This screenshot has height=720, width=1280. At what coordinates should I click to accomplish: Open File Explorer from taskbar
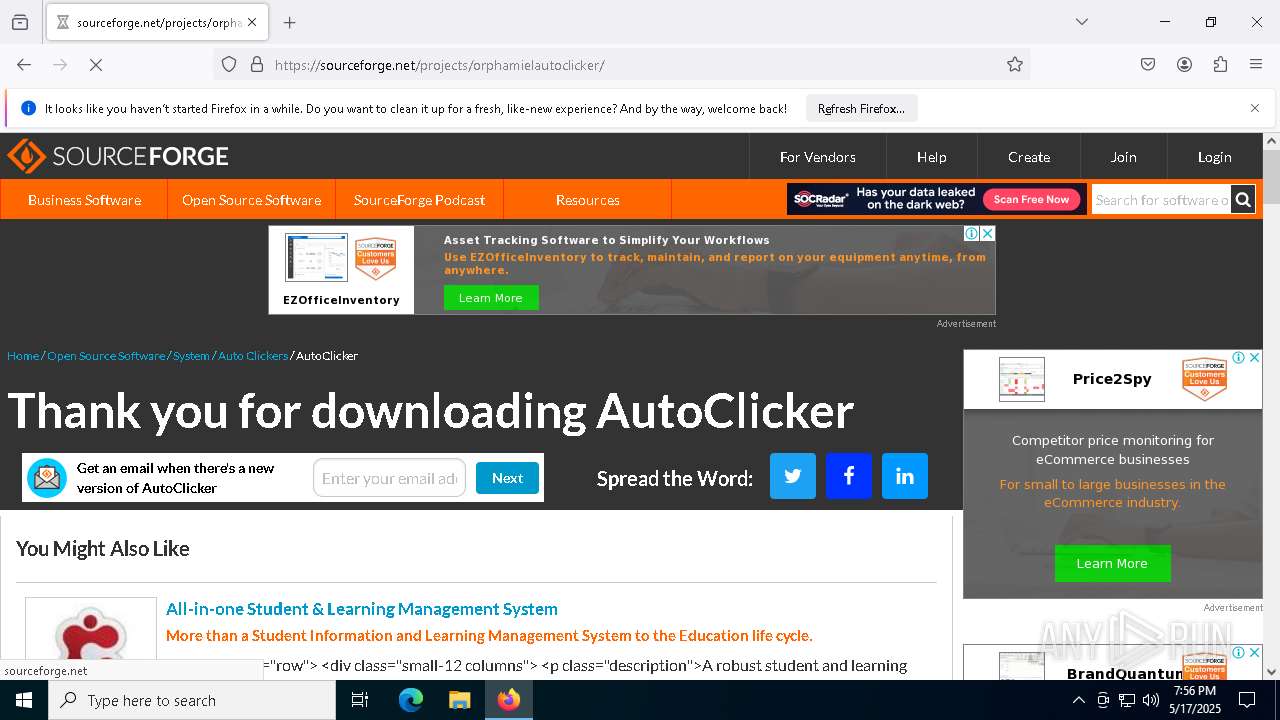point(459,700)
